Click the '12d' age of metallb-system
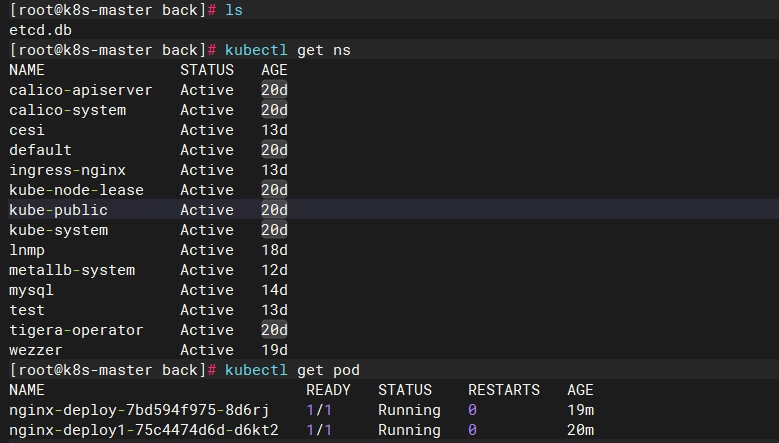The height and width of the screenshot is (443, 779). tap(274, 270)
